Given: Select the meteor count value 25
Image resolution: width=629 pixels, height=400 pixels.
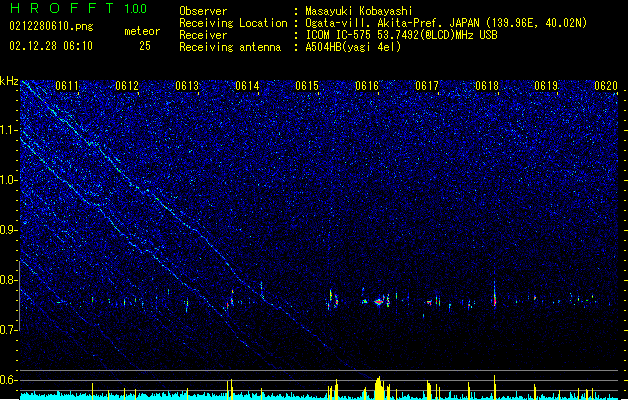Looking at the screenshot, I should (145, 46).
